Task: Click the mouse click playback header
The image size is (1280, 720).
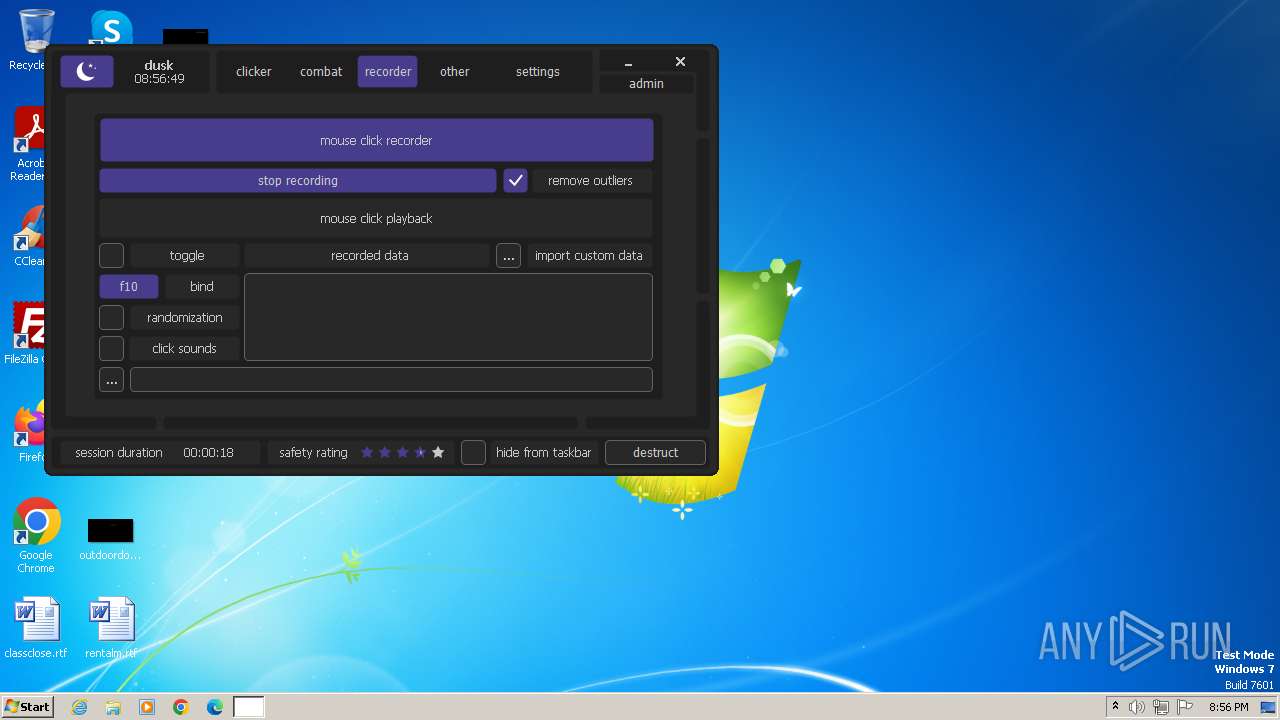Action: tap(376, 219)
